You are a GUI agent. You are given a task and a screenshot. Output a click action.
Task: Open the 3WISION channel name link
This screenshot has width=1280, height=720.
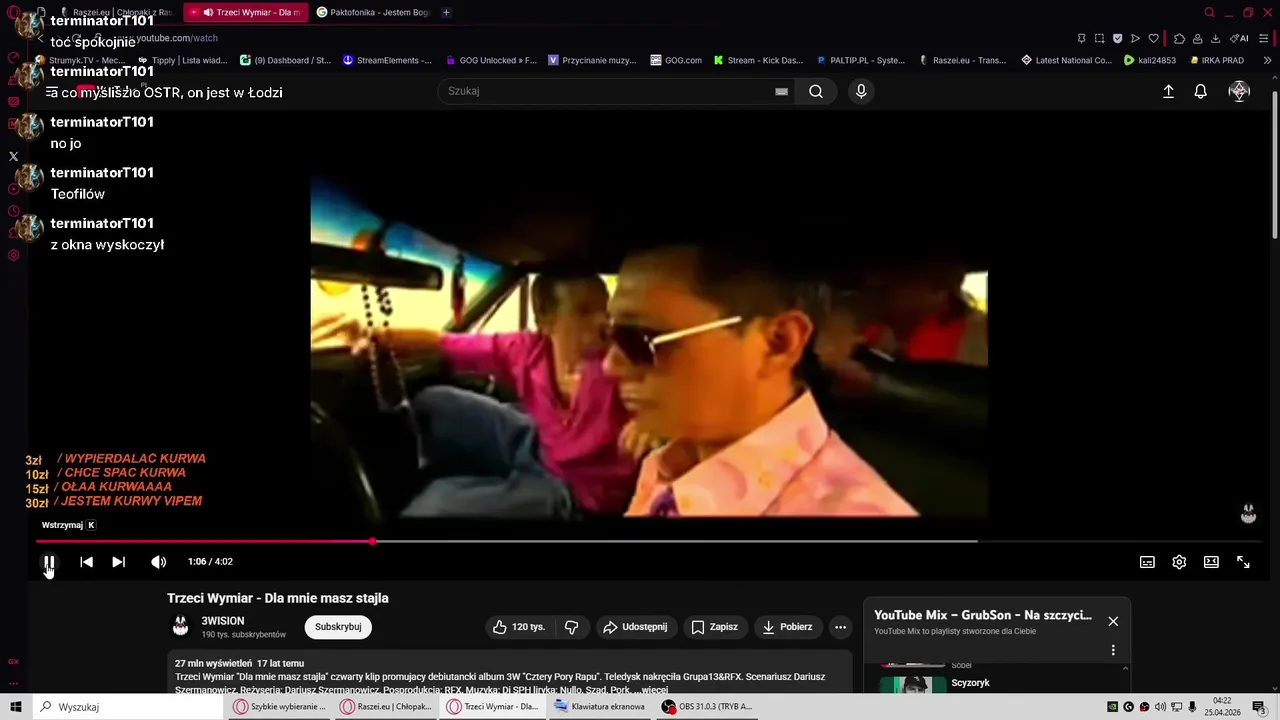[x=223, y=621]
